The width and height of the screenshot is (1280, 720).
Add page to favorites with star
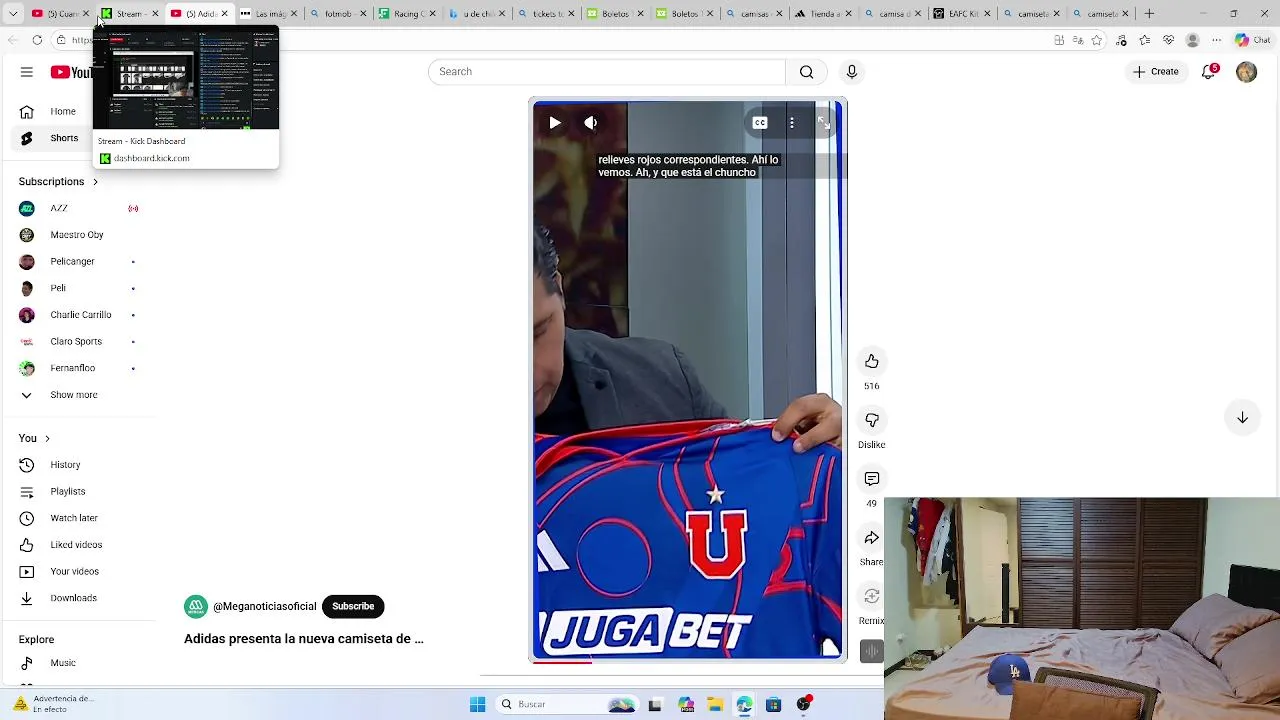tap(1097, 40)
